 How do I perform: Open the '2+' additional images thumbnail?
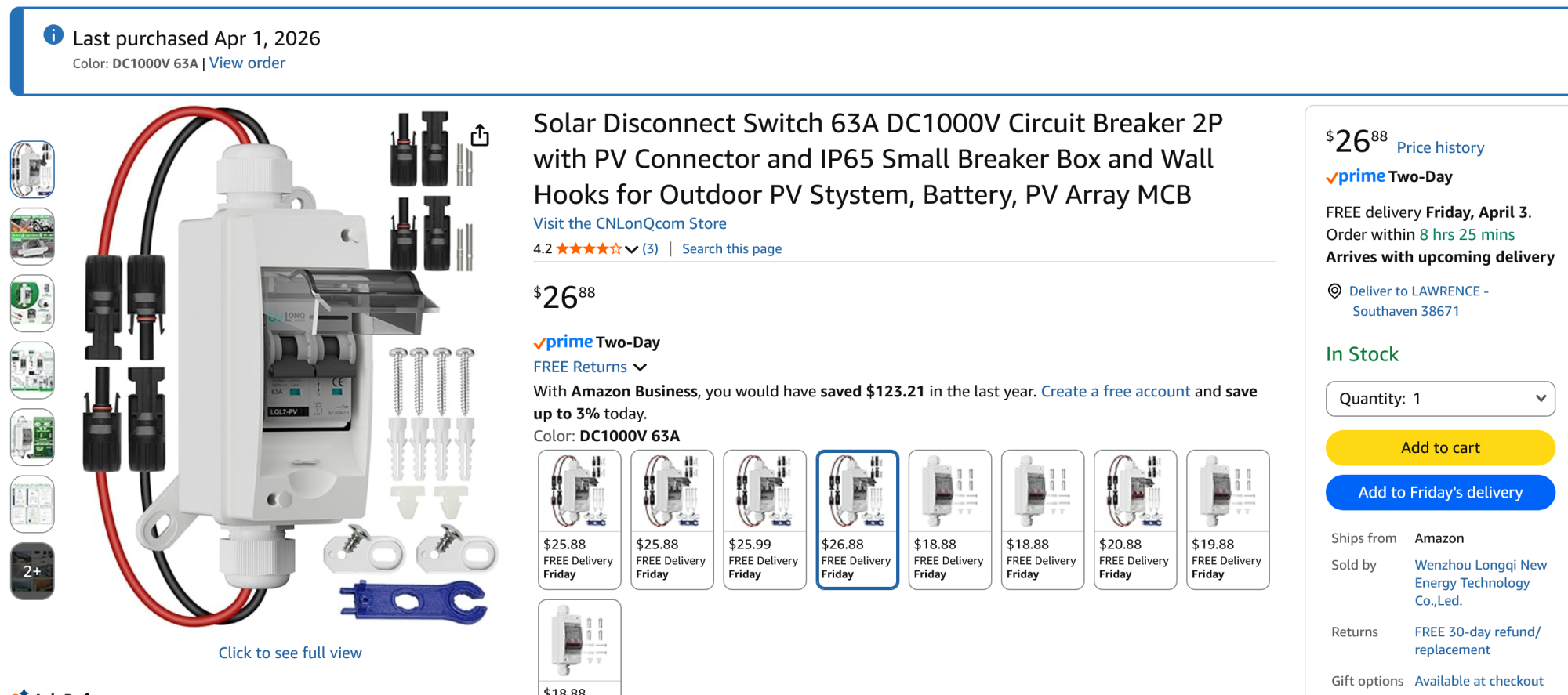[x=32, y=571]
